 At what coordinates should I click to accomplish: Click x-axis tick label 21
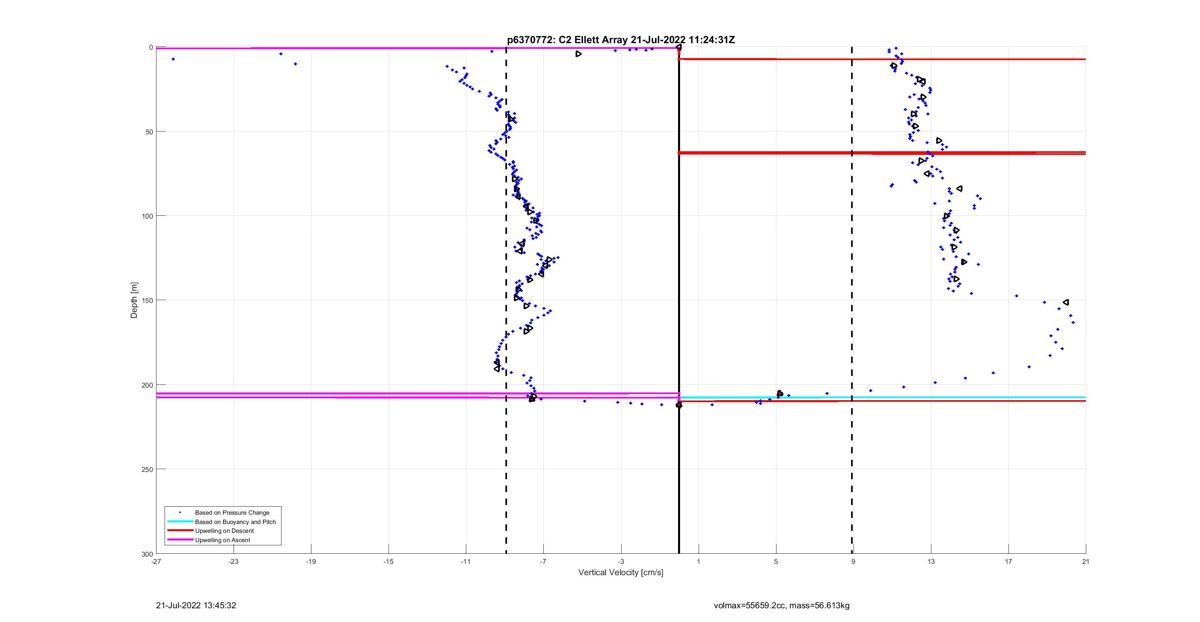[x=1085, y=561]
